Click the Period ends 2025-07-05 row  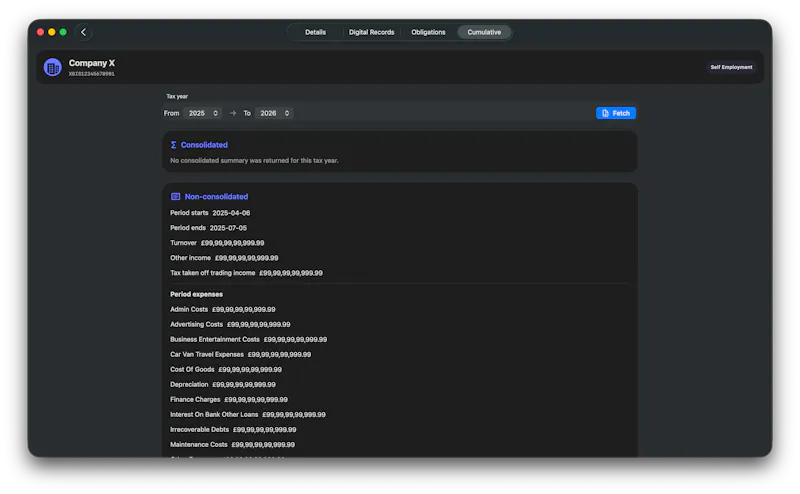(x=208, y=228)
